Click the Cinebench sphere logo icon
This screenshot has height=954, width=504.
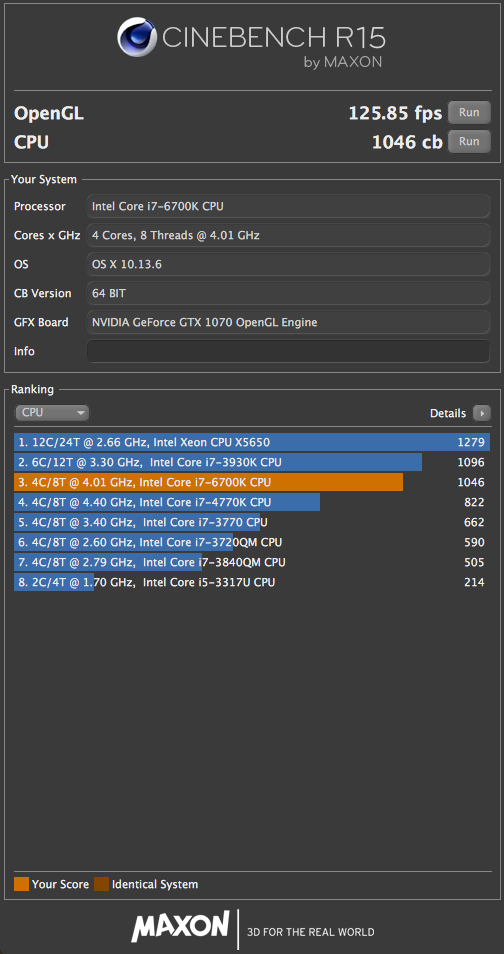pyautogui.click(x=138, y=37)
